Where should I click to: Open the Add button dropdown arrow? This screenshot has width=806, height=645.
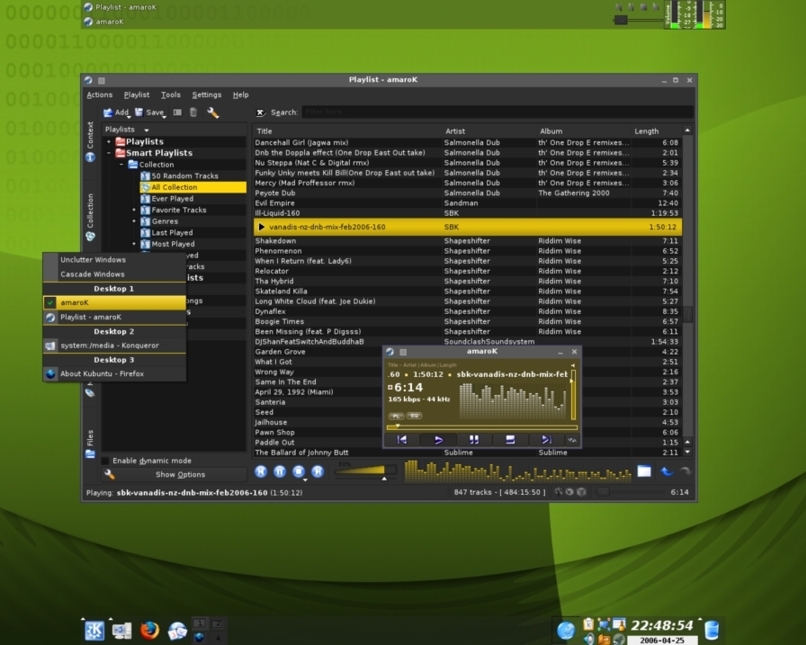click(129, 117)
